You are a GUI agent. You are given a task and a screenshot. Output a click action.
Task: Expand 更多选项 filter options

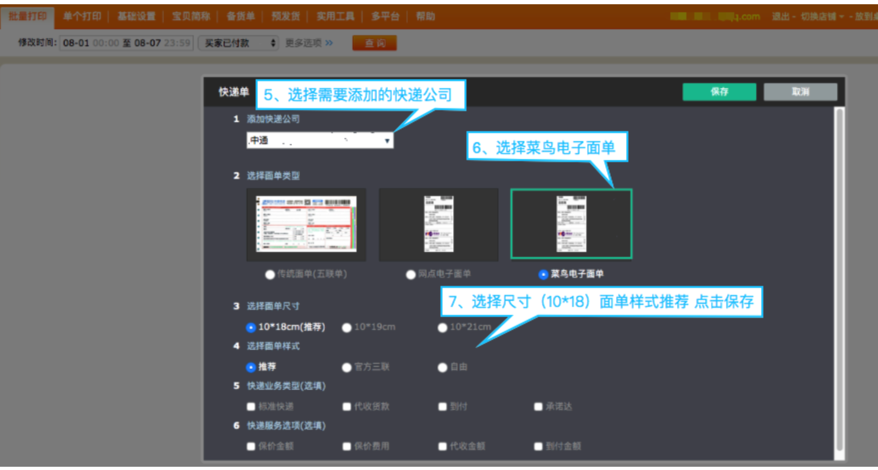click(x=309, y=43)
